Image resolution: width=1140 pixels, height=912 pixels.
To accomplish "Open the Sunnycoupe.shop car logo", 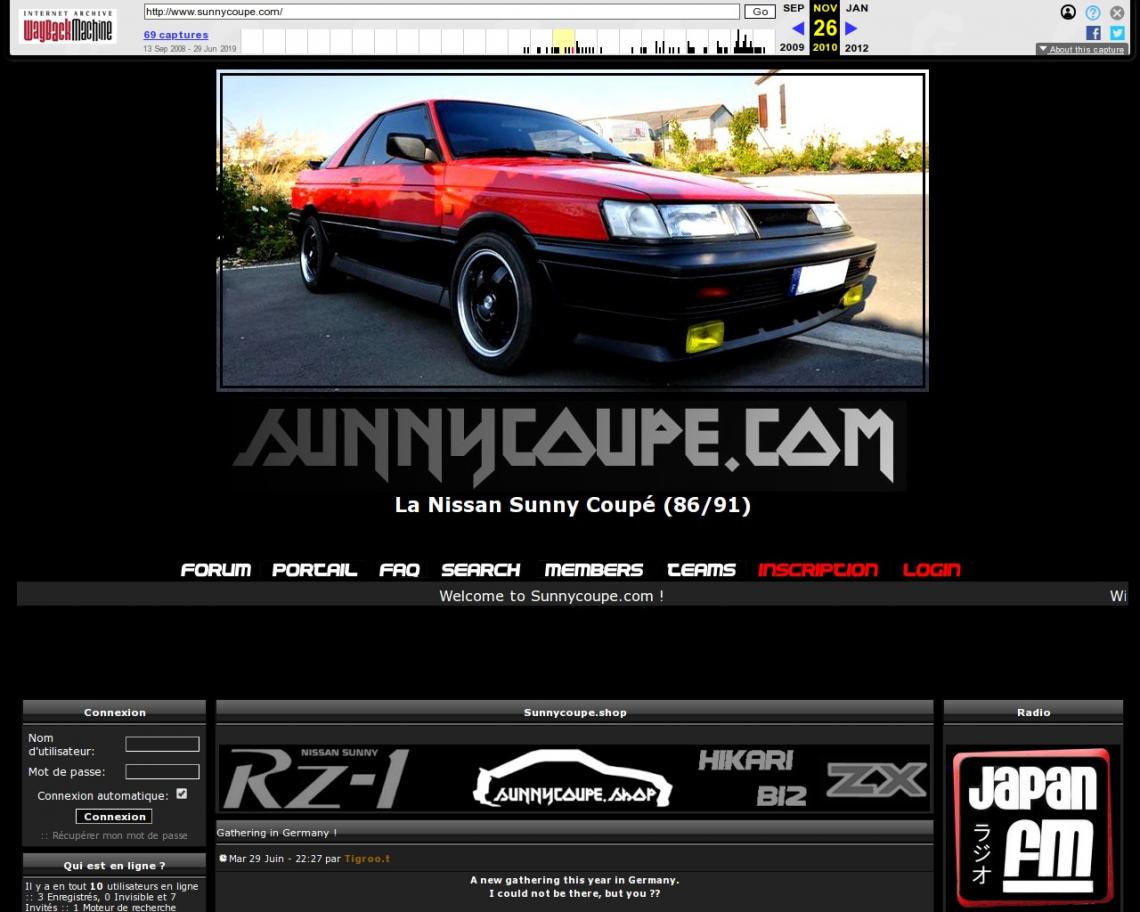I will coord(572,779).
